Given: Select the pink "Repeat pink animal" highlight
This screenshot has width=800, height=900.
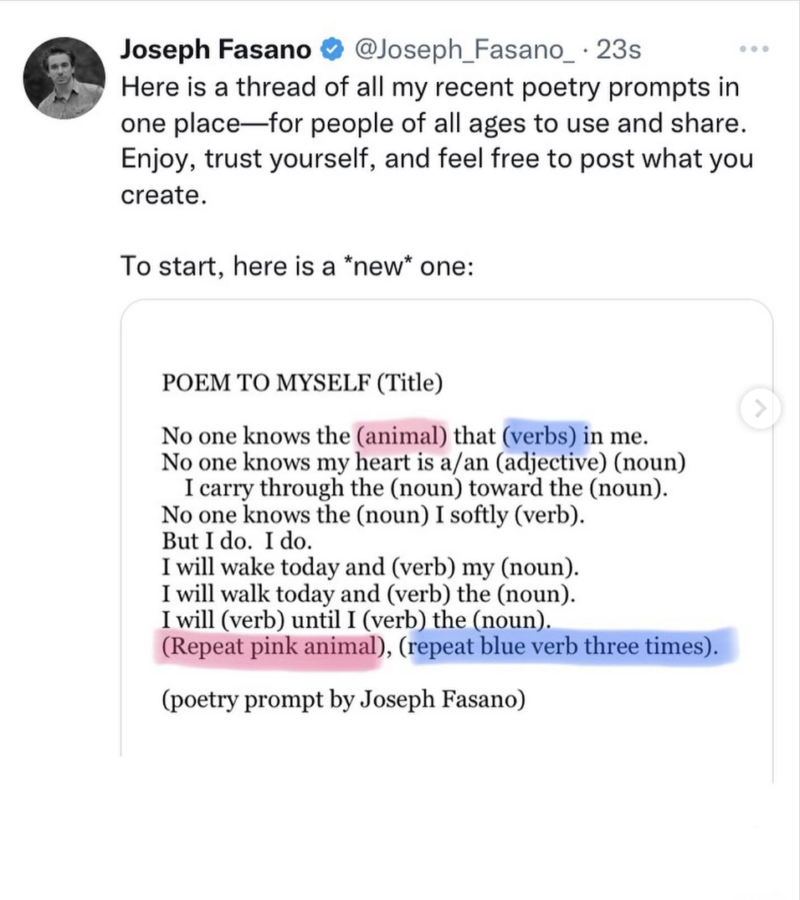Looking at the screenshot, I should [x=268, y=647].
